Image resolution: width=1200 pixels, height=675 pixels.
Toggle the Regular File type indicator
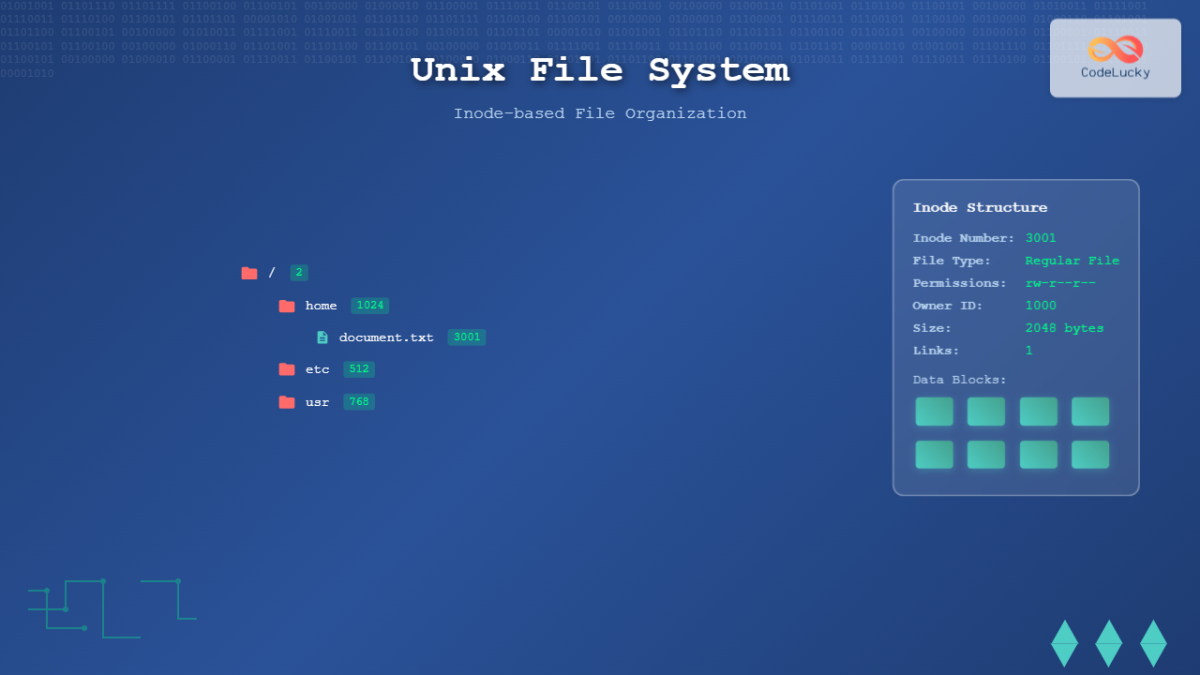pyautogui.click(x=1072, y=260)
